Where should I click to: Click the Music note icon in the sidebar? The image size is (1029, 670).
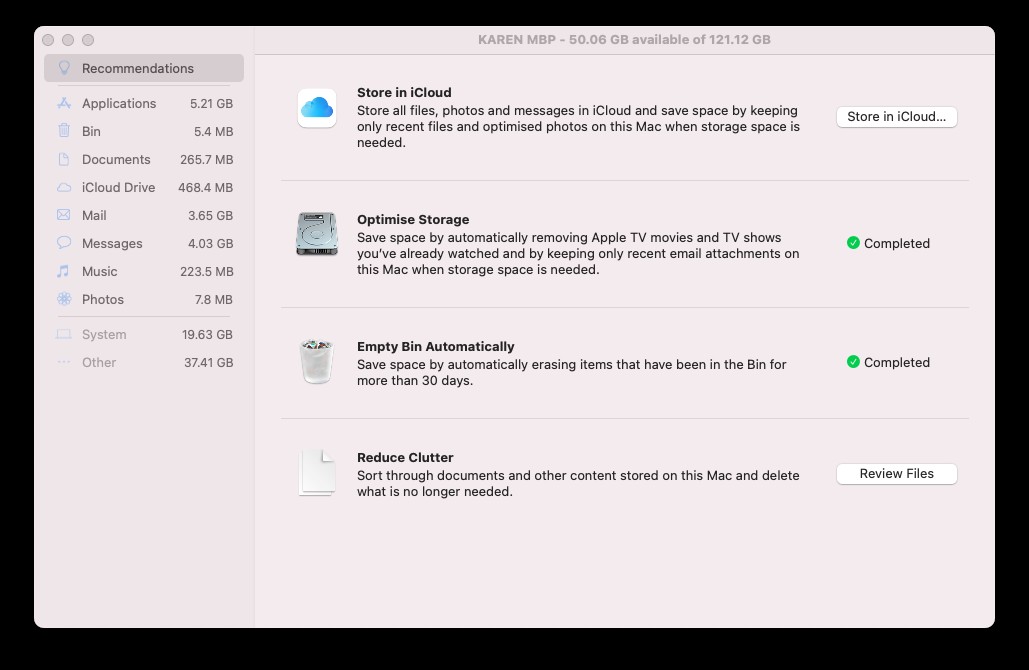click(62, 271)
